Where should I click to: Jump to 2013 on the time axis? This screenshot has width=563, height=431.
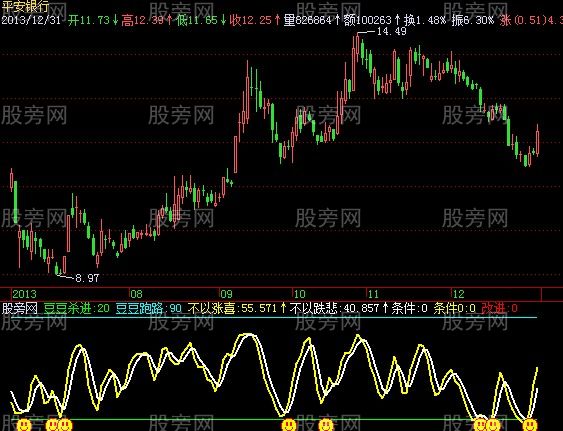(x=24, y=294)
